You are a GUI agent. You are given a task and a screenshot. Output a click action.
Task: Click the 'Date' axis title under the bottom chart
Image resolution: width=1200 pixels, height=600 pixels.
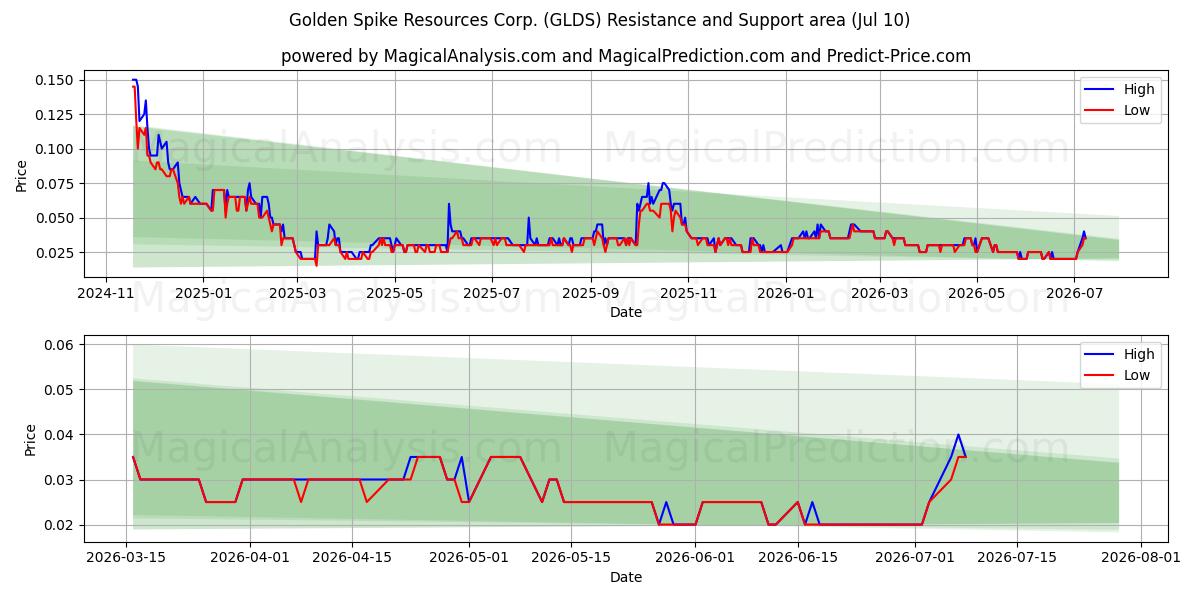(x=626, y=577)
